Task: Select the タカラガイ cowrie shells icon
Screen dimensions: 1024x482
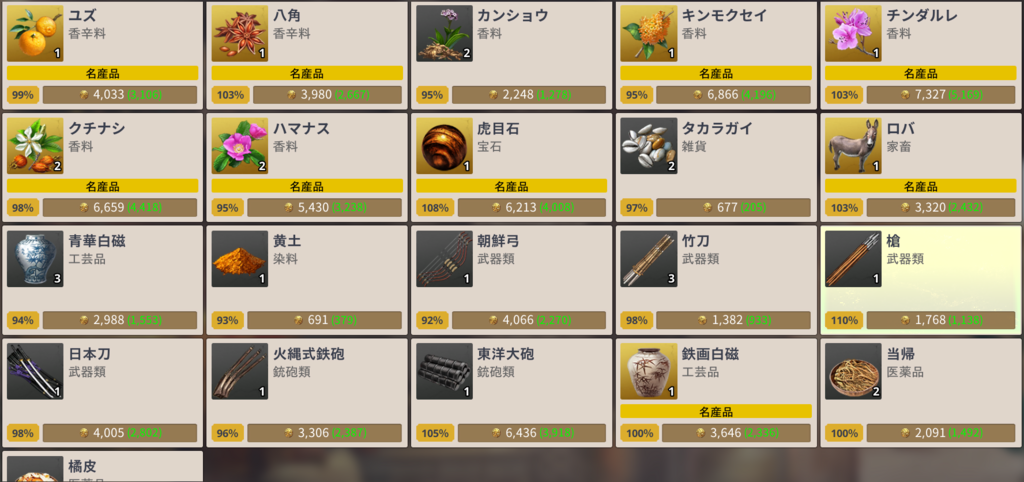Action: pyautogui.click(x=648, y=146)
